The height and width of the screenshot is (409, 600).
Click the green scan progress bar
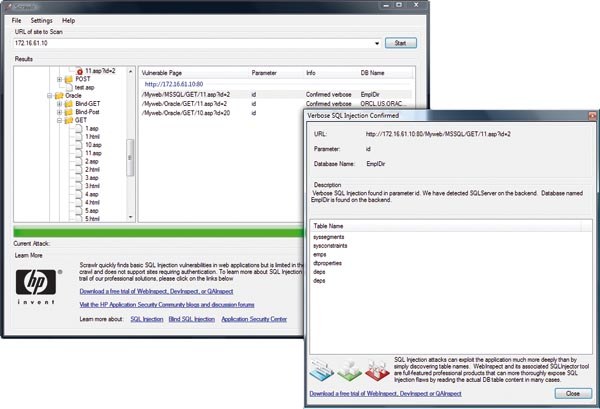[158, 232]
